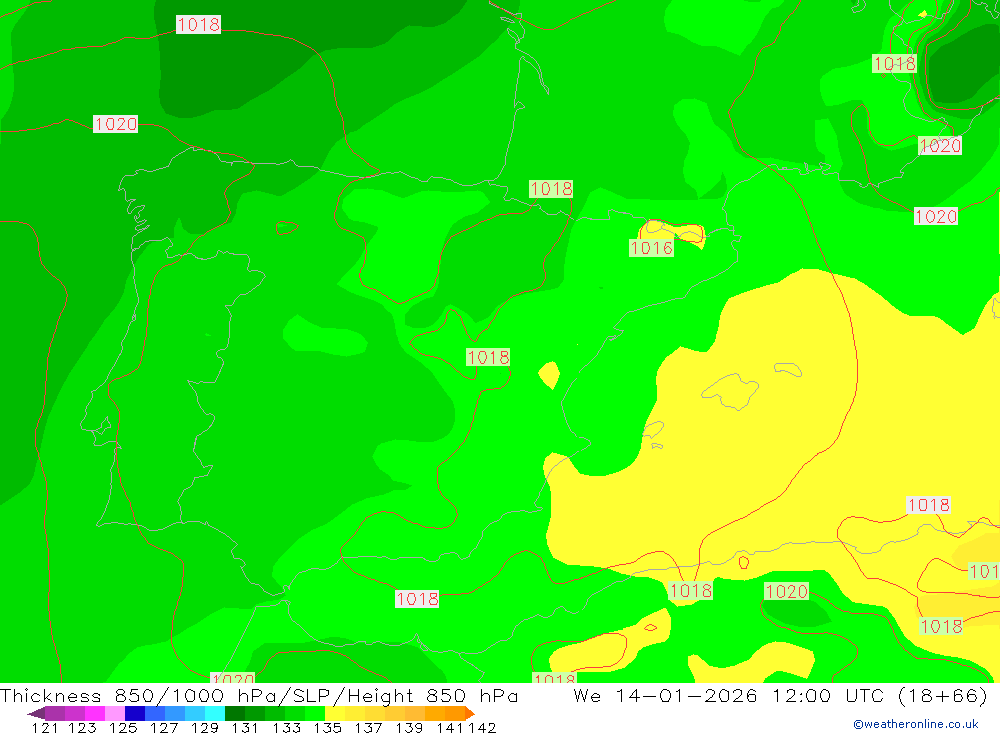Click the Ibiza island outline
The width and height of the screenshot is (1000, 733).
(654, 430)
